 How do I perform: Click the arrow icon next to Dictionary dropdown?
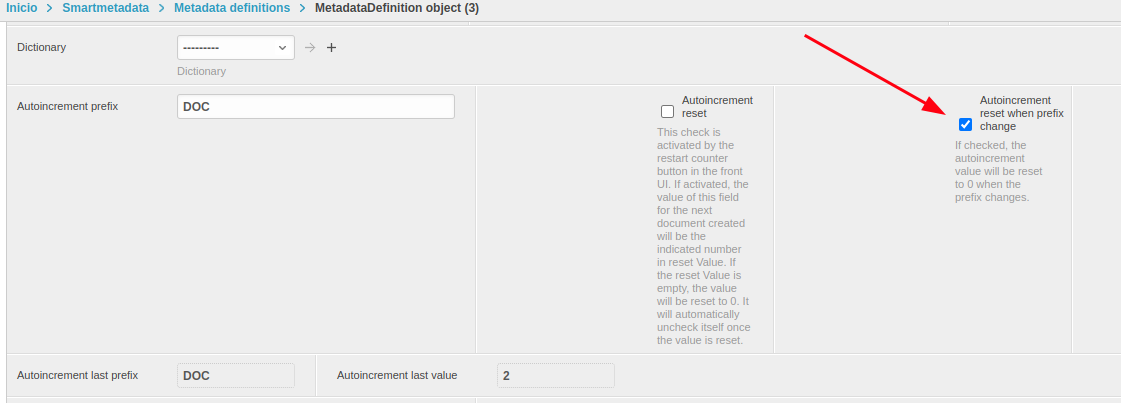pyautogui.click(x=310, y=47)
